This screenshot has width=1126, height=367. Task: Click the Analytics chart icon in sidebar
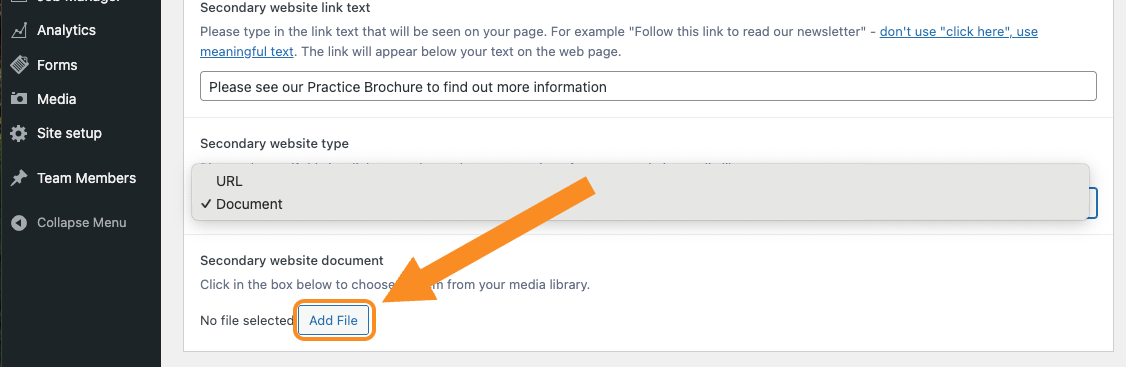coord(19,30)
